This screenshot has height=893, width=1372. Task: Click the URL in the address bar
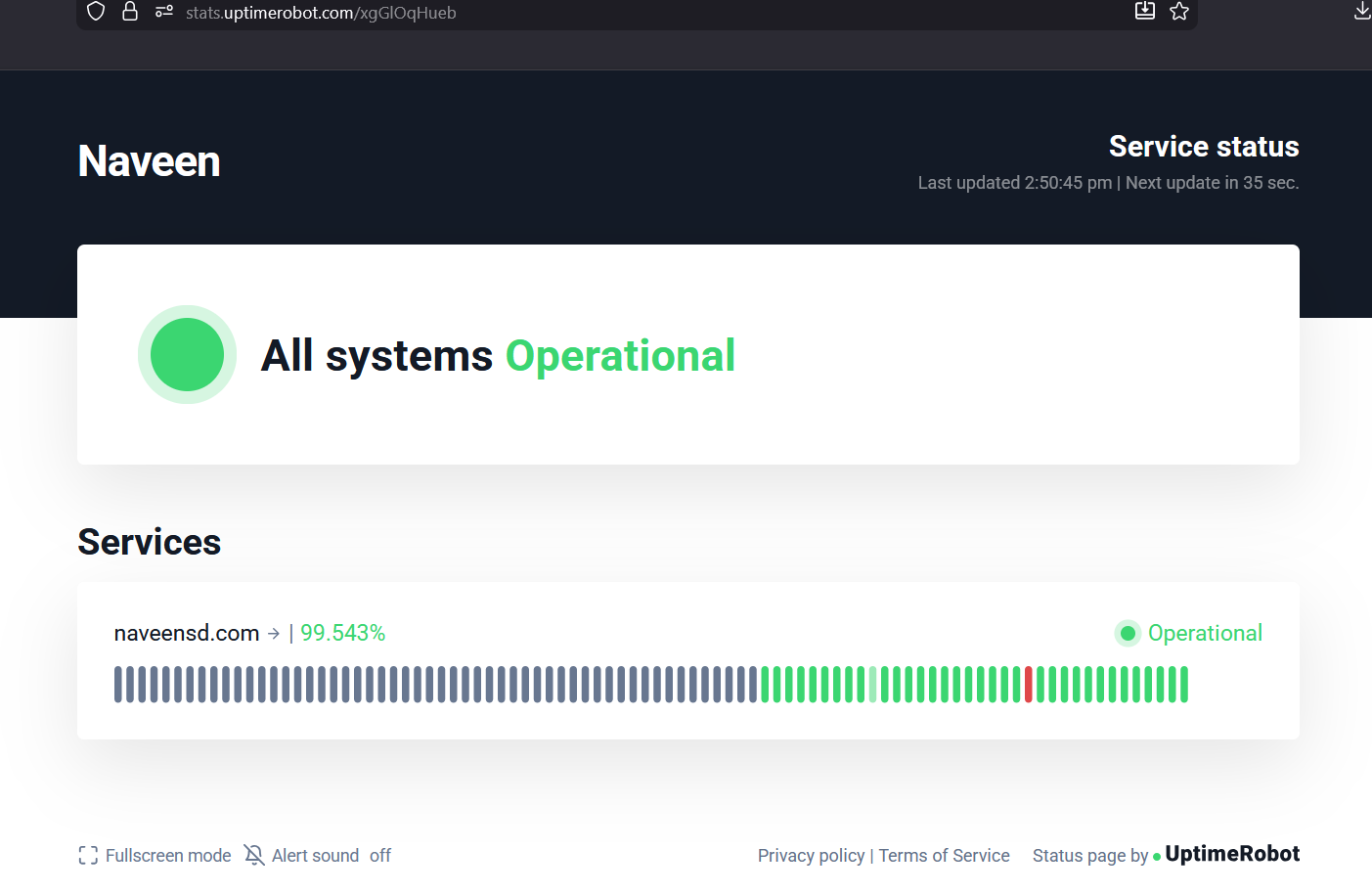321,13
